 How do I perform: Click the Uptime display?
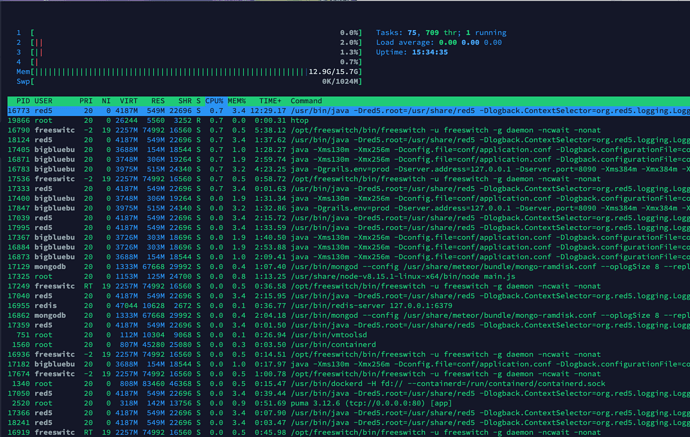point(412,52)
